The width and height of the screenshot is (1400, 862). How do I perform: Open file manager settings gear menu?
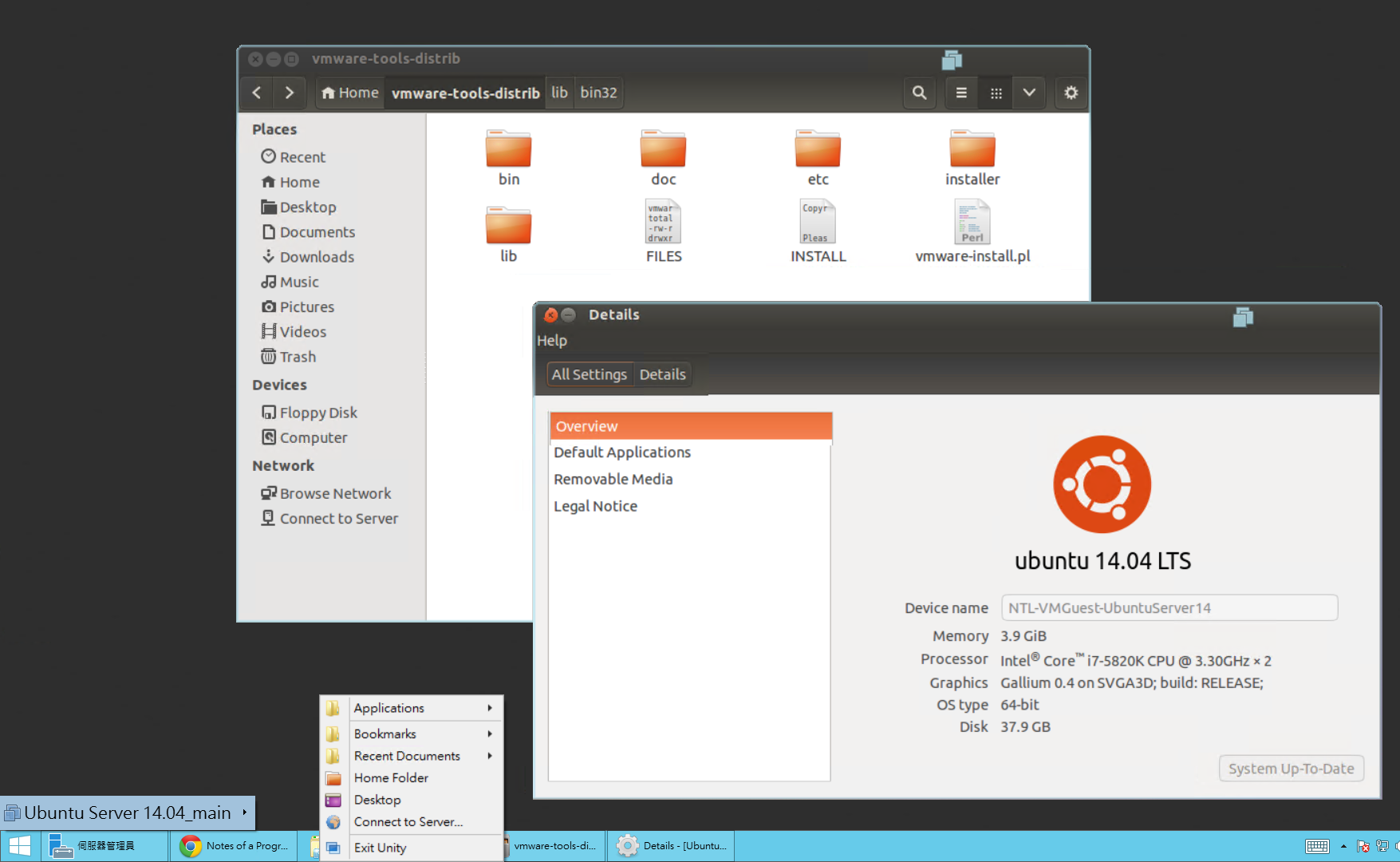pos(1071,93)
